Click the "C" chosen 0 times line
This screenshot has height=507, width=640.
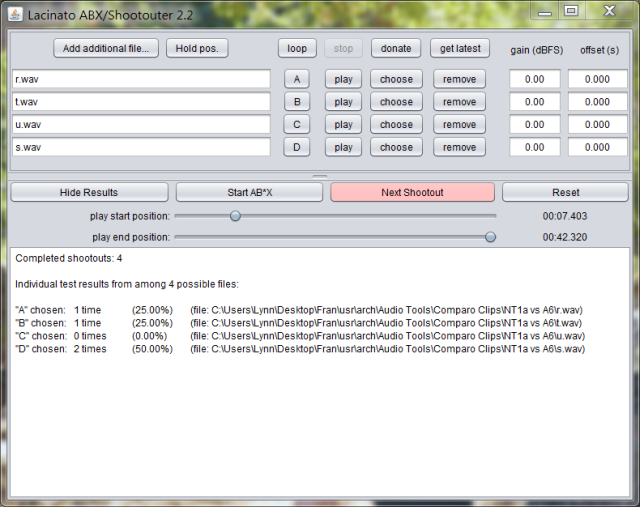300,336
